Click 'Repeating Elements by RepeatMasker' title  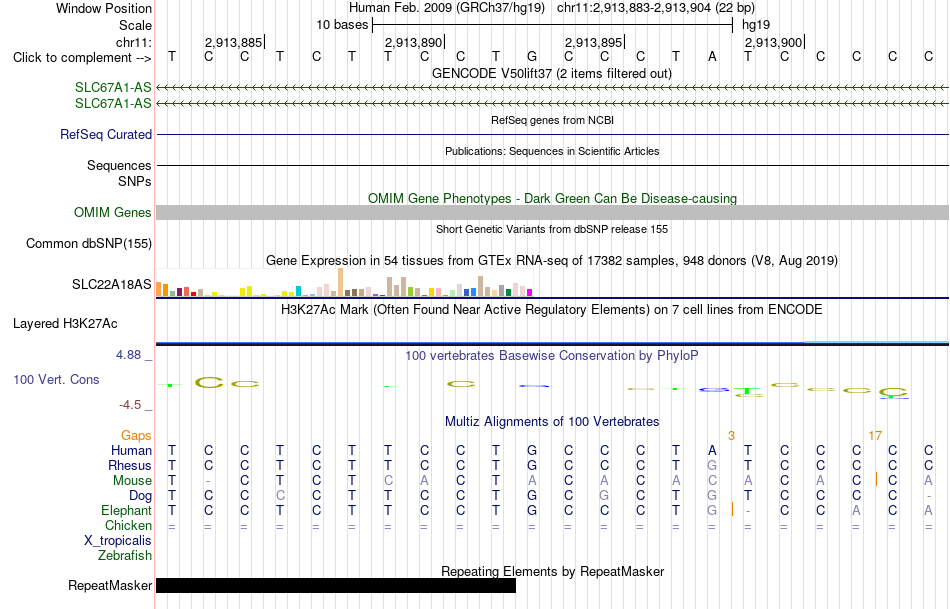click(553, 571)
